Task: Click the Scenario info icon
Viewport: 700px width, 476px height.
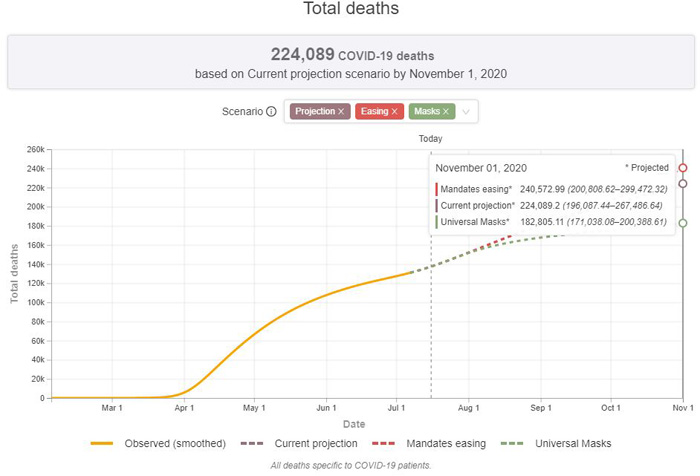Action: (x=271, y=112)
